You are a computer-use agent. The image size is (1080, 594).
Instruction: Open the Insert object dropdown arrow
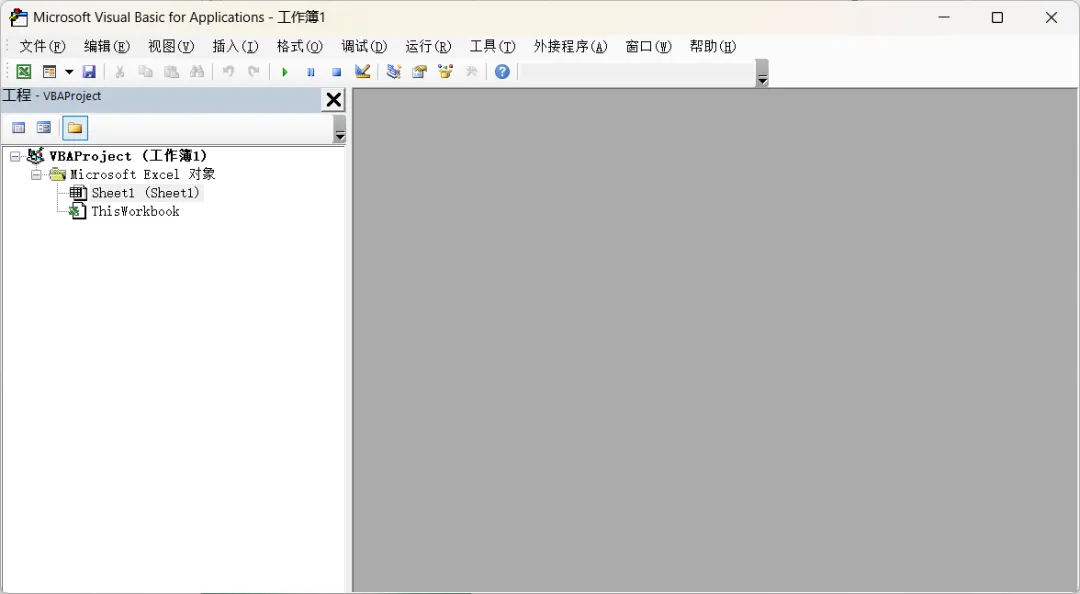point(69,72)
